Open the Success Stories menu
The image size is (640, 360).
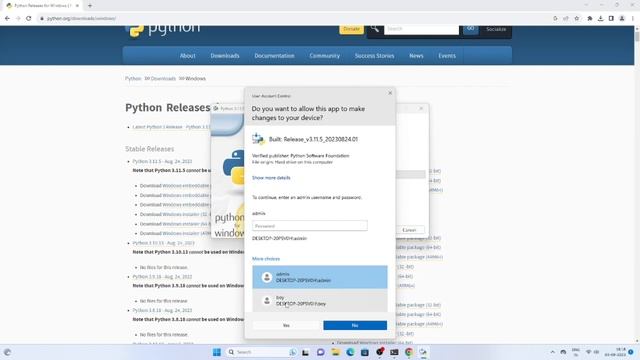click(374, 56)
